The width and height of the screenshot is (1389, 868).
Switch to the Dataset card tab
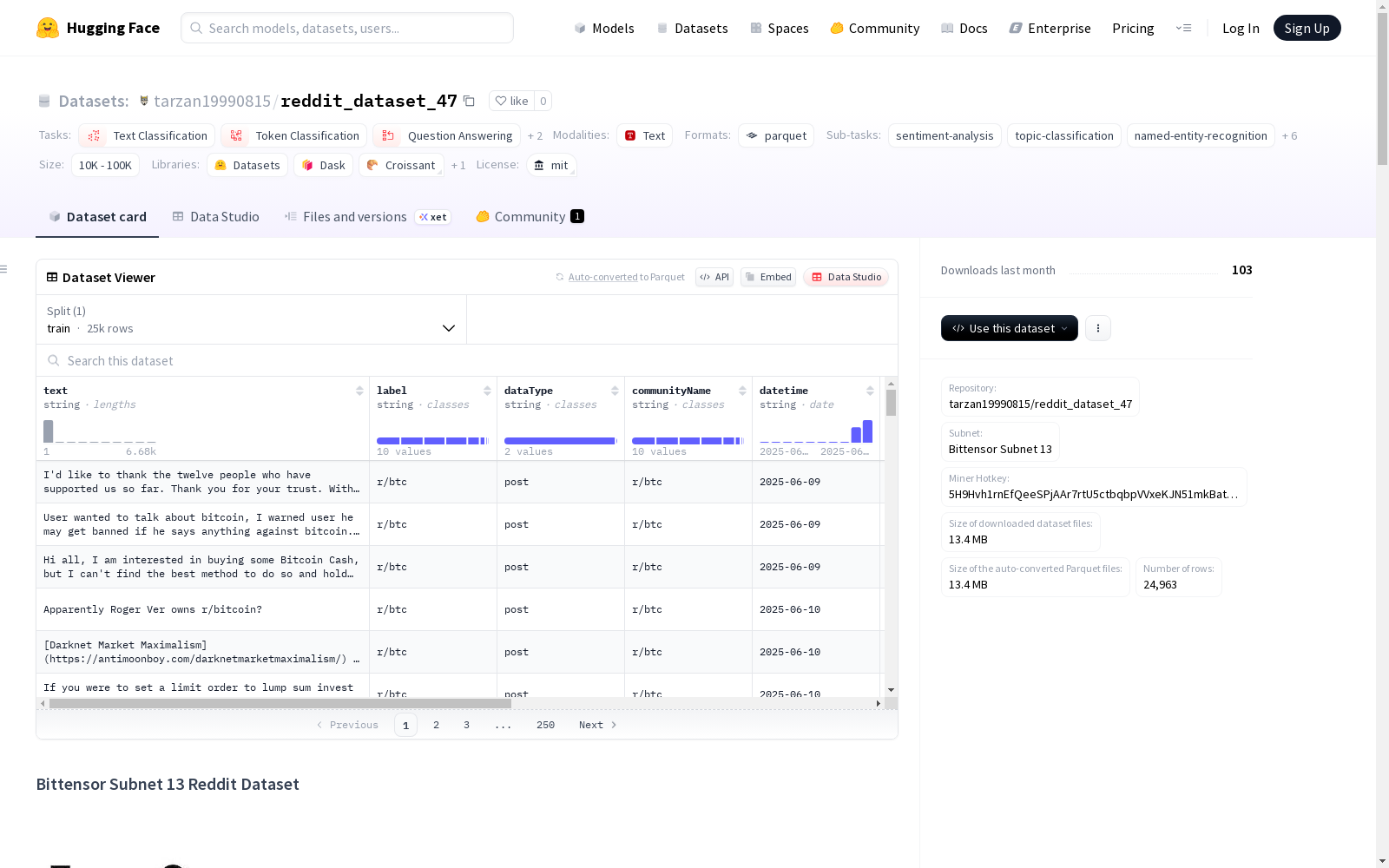[97, 217]
